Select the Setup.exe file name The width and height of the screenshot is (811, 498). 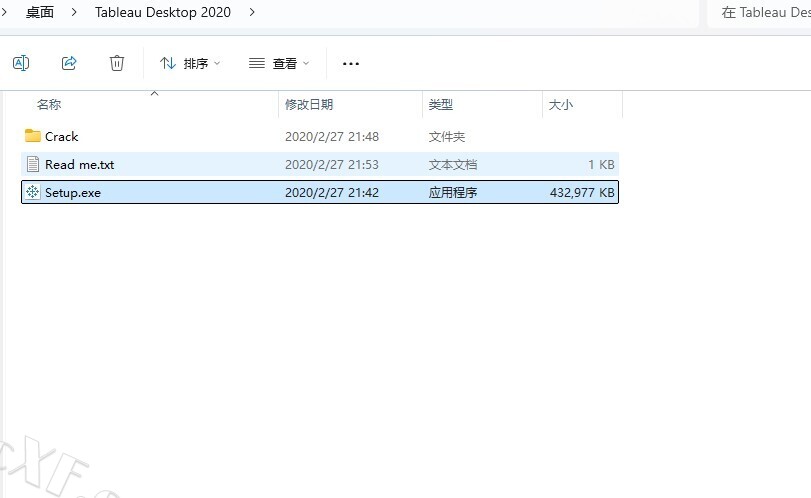[73, 193]
